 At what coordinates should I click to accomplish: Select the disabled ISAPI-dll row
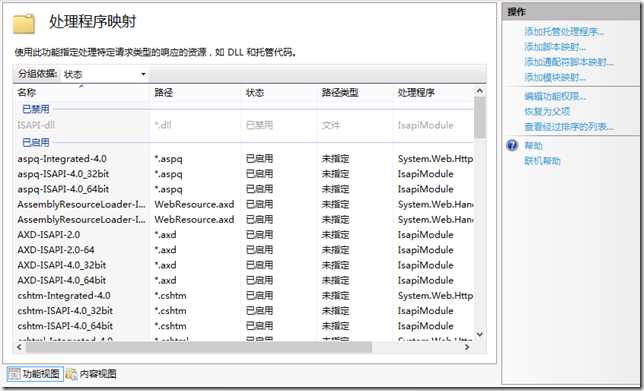244,125
